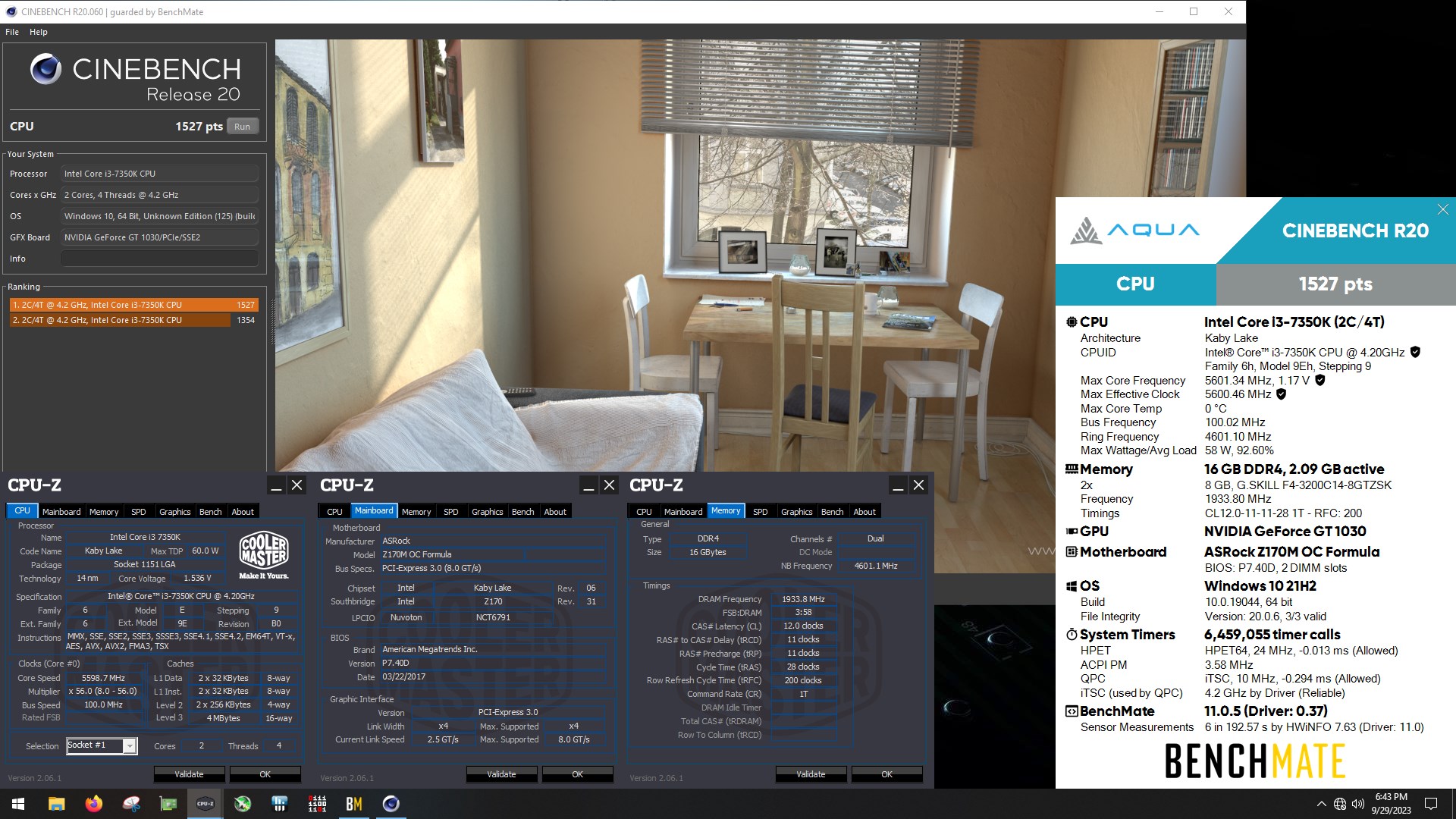Run the Cinebench CPU test
Image resolution: width=1456 pixels, height=819 pixels.
coord(242,127)
